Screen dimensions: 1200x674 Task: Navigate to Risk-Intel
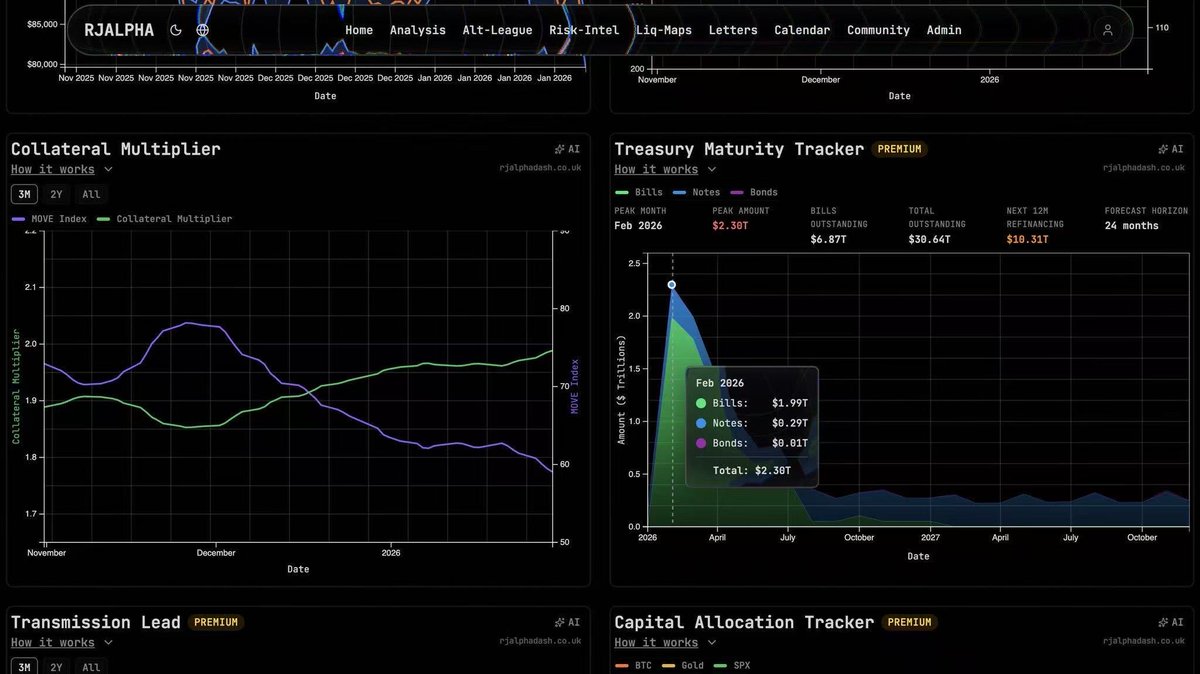tap(584, 30)
